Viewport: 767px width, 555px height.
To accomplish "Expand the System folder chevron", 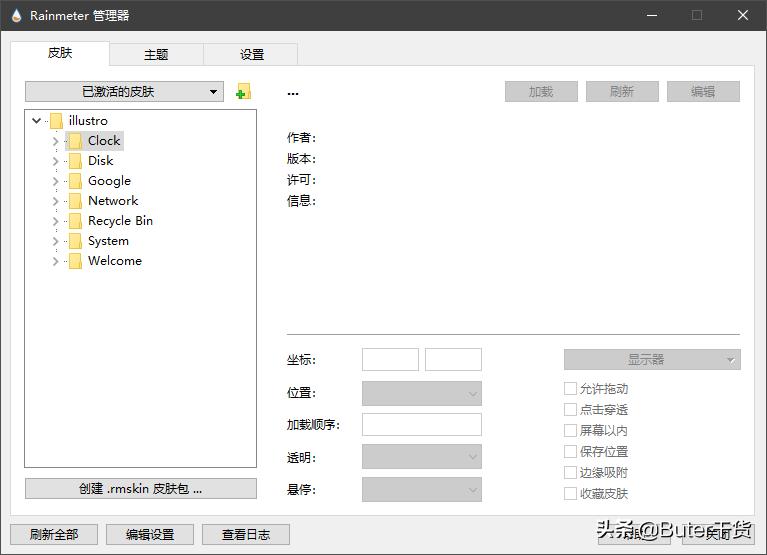I will click(x=55, y=242).
